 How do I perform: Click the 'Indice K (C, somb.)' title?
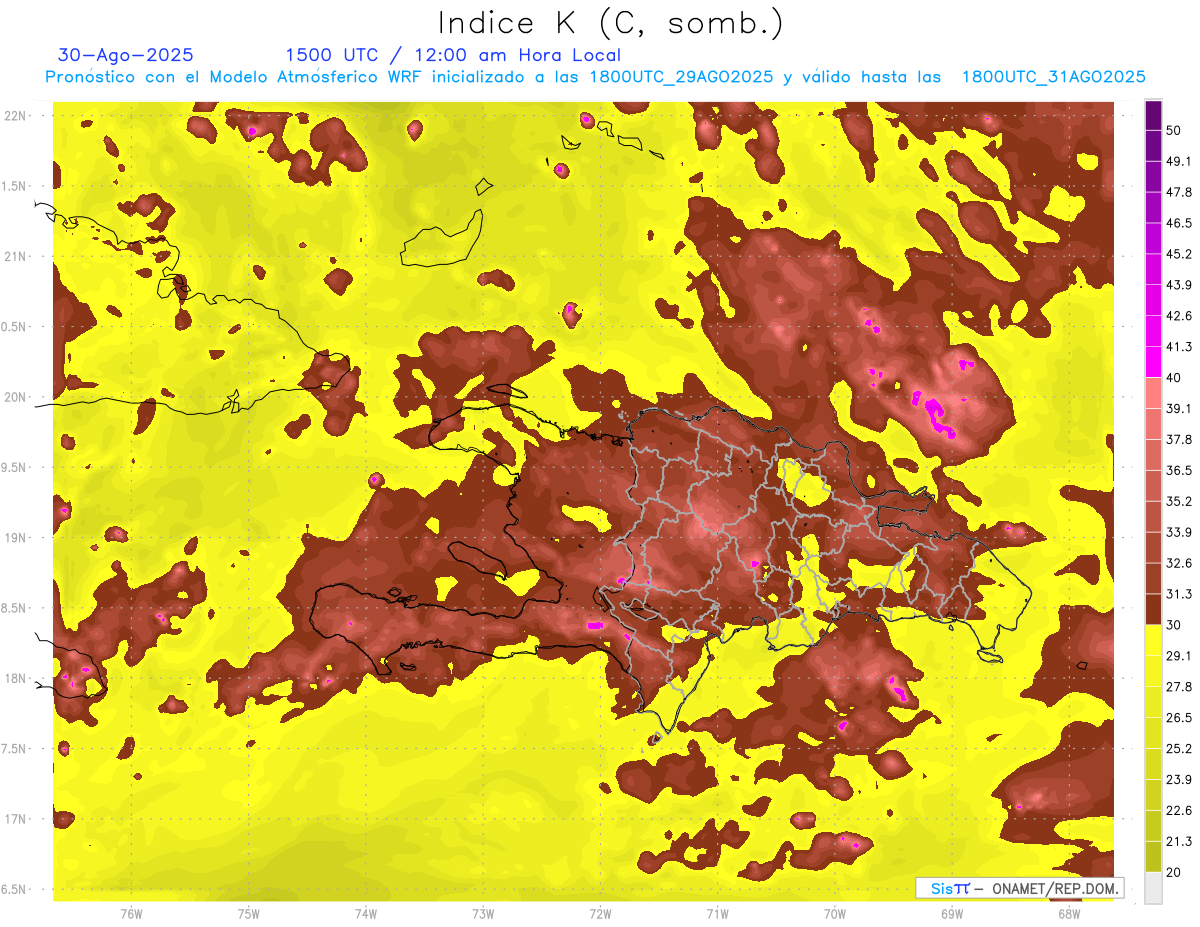pos(610,23)
